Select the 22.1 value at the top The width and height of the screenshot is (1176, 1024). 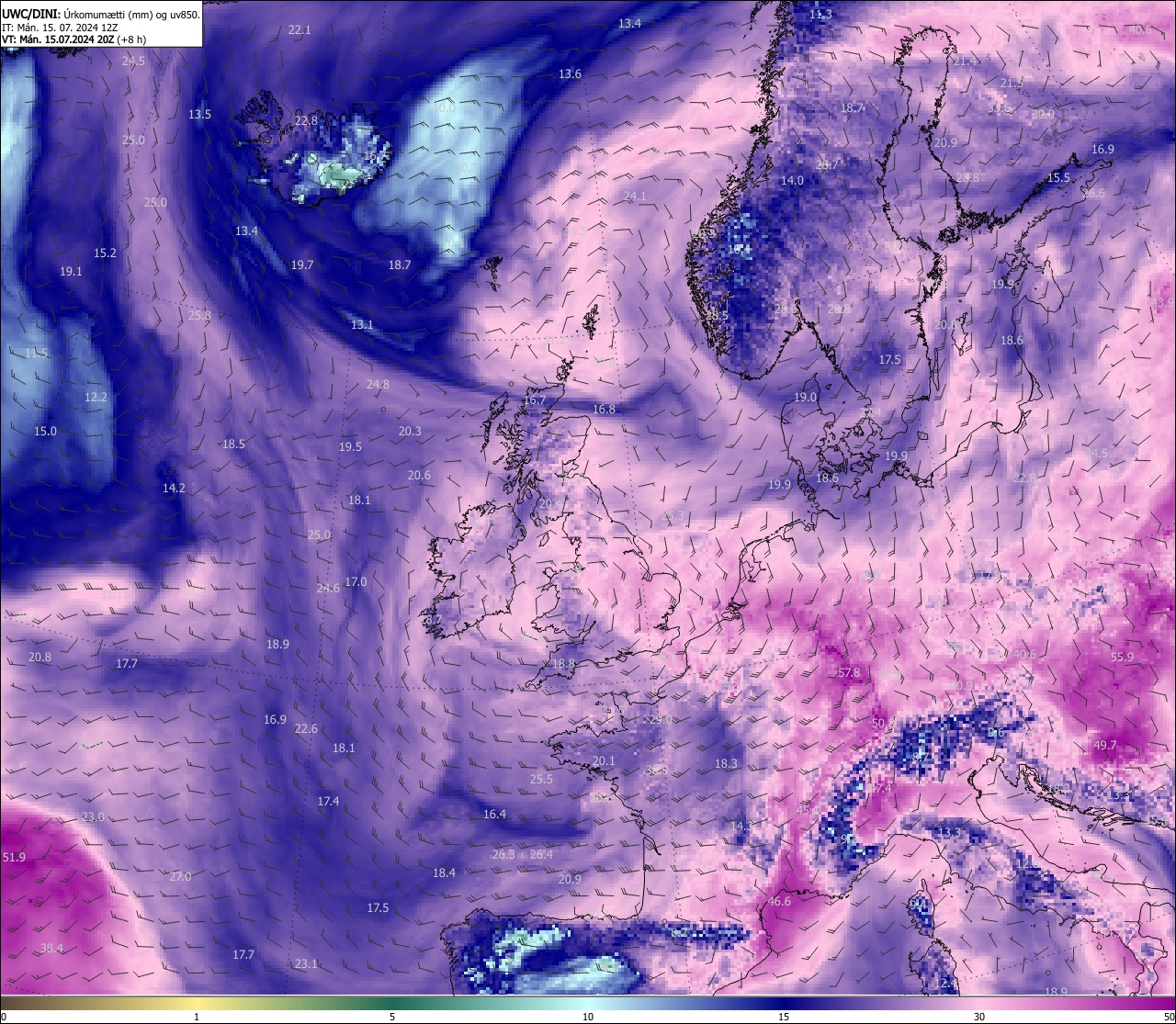[300, 29]
